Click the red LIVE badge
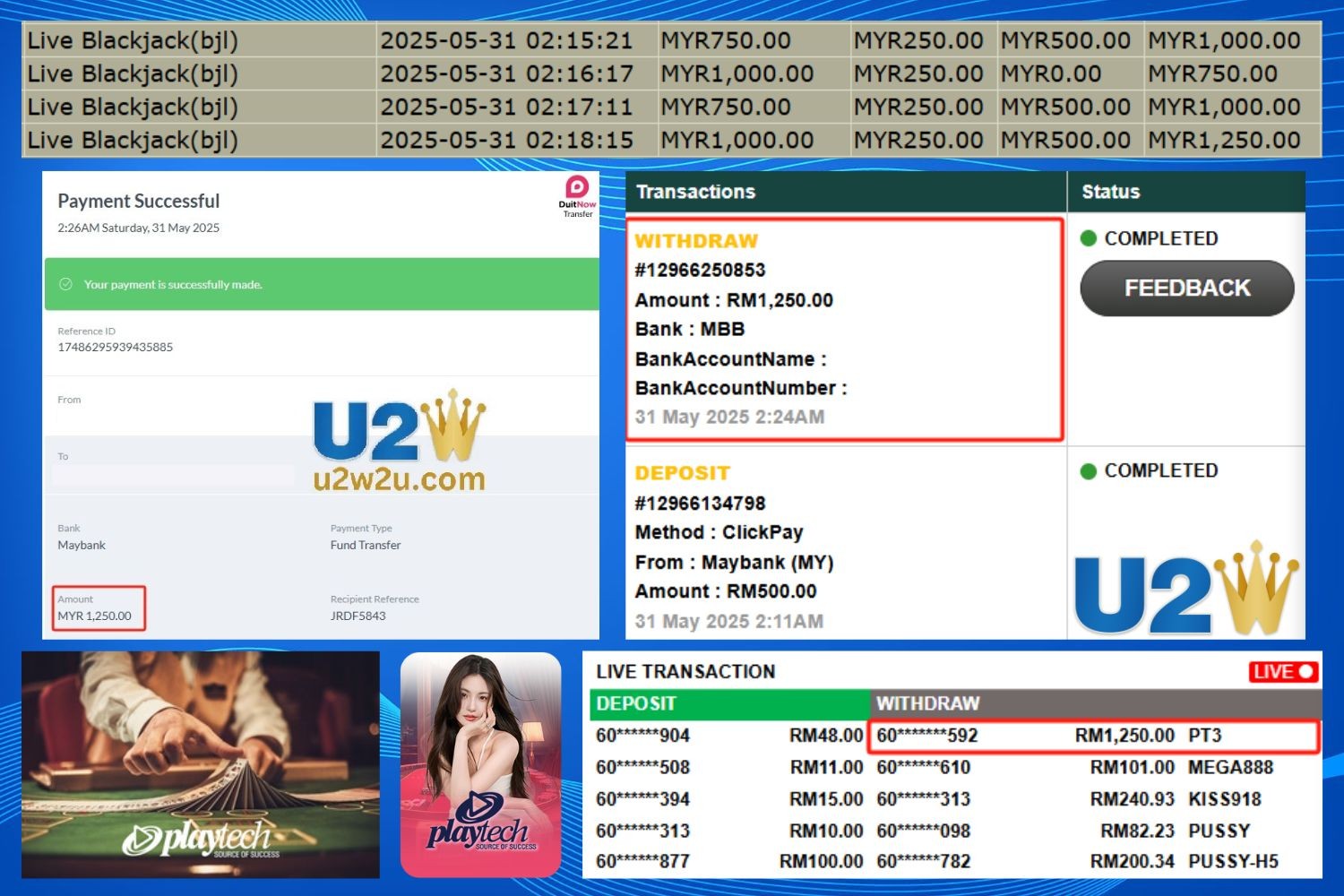1344x896 pixels. [1283, 672]
